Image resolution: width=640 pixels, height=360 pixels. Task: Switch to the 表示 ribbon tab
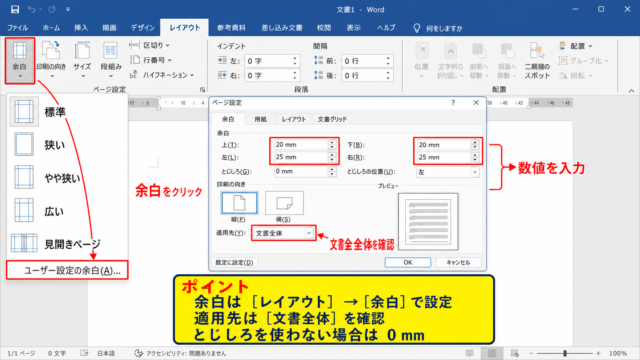[x=353, y=28]
